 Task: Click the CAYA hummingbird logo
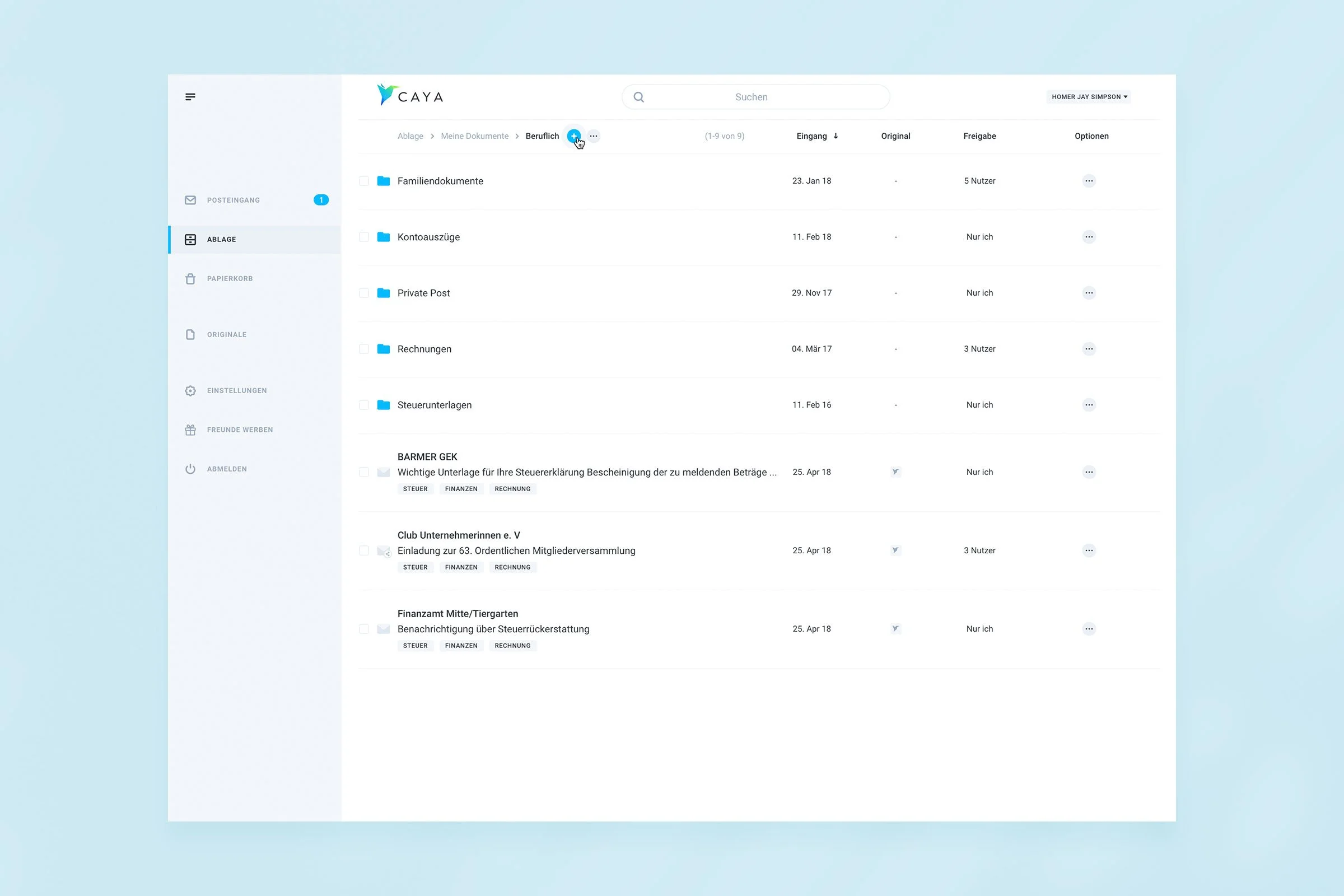coord(386,95)
